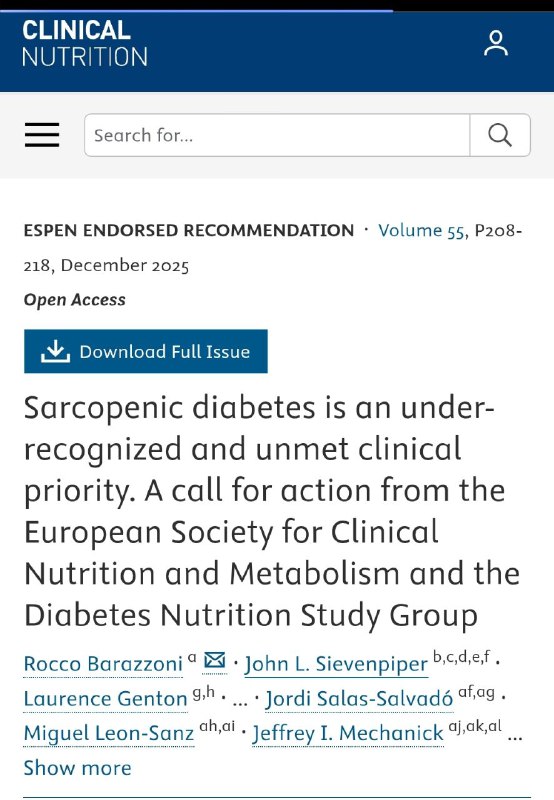554x800 pixels.
Task: Open the user account profile icon
Action: (496, 43)
